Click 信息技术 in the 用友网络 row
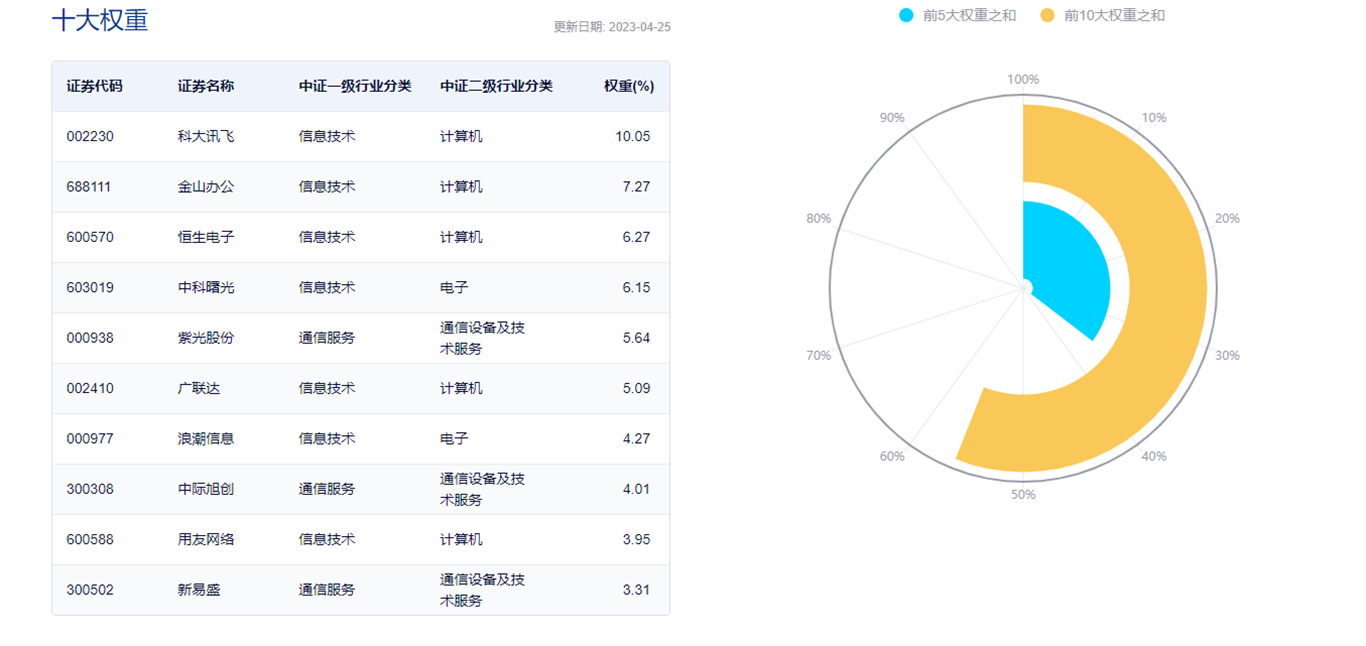The width and height of the screenshot is (1366, 646). (327, 539)
